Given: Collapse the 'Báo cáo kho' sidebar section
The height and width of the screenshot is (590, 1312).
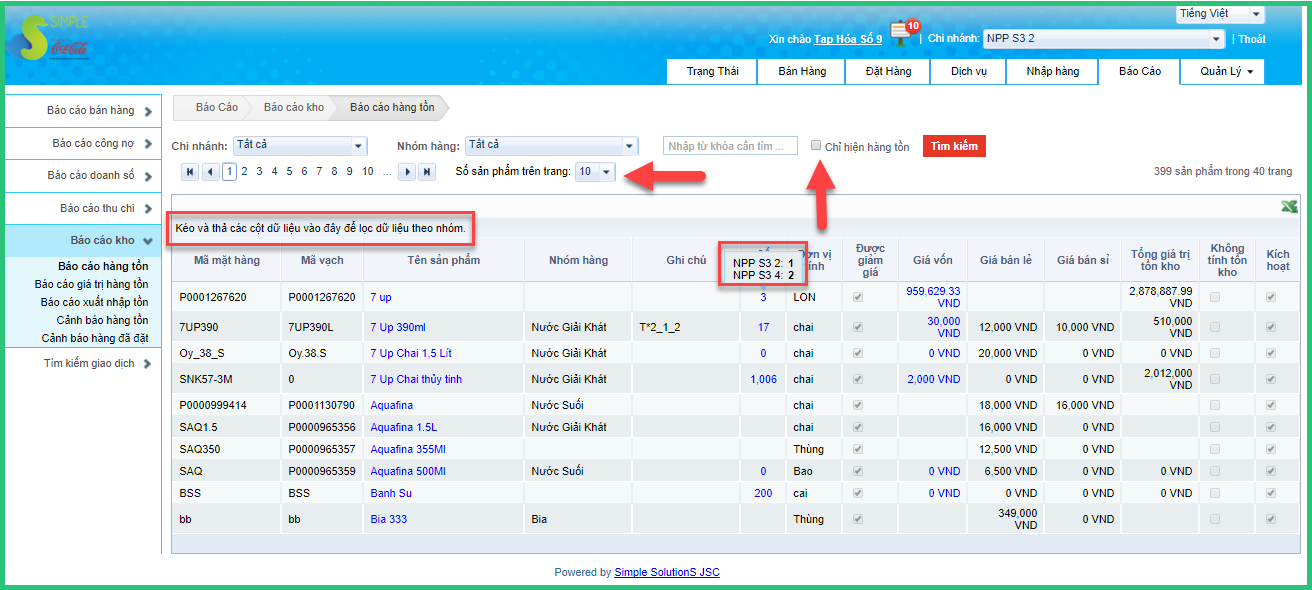Looking at the screenshot, I should 83,240.
